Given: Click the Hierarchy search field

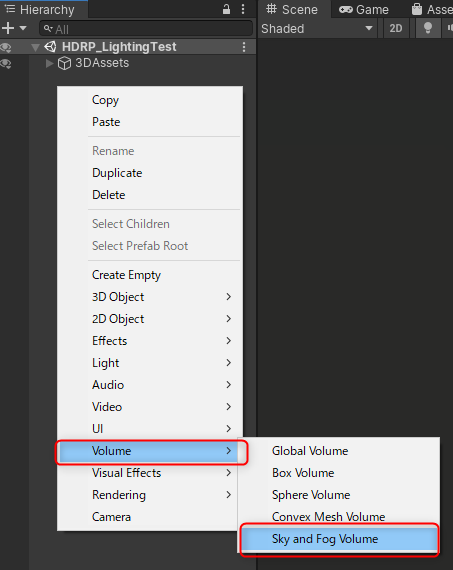Looking at the screenshot, I should click(x=146, y=28).
